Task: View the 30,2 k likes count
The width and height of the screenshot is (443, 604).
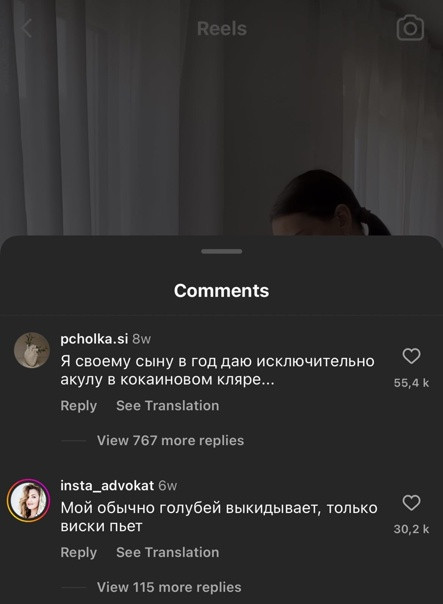Action: 411,529
